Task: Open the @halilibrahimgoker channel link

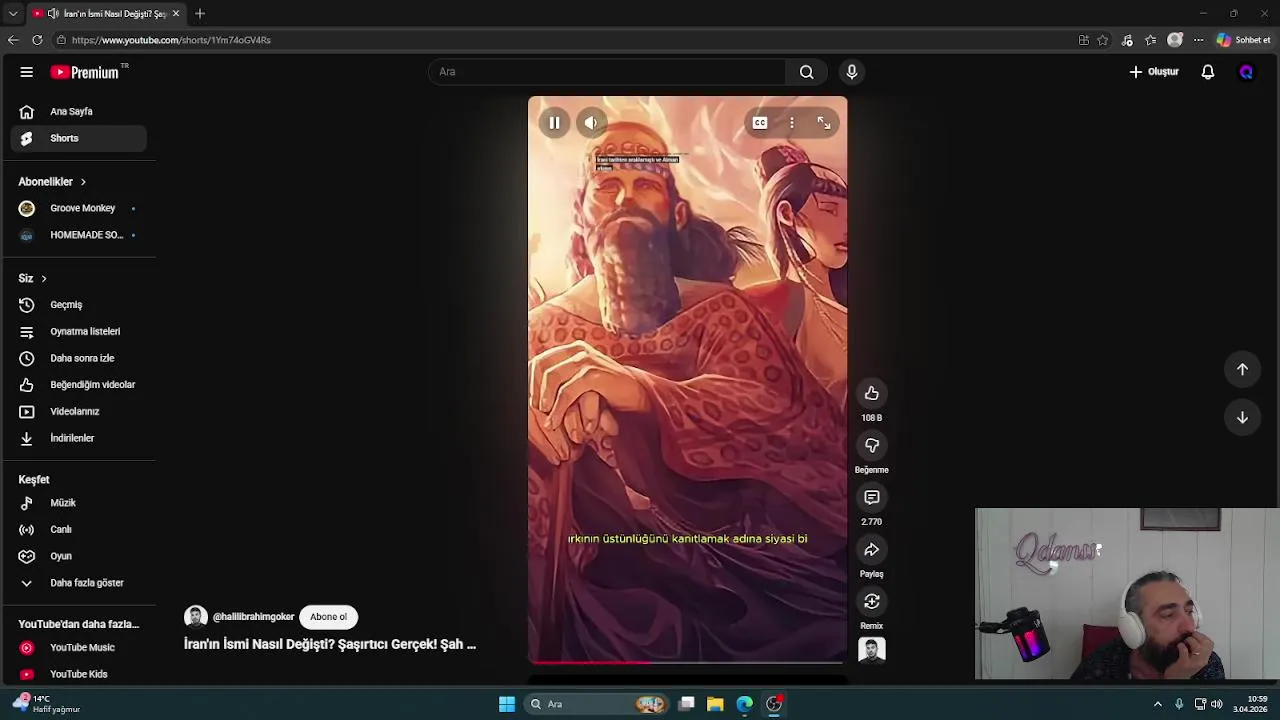Action: 253,617
